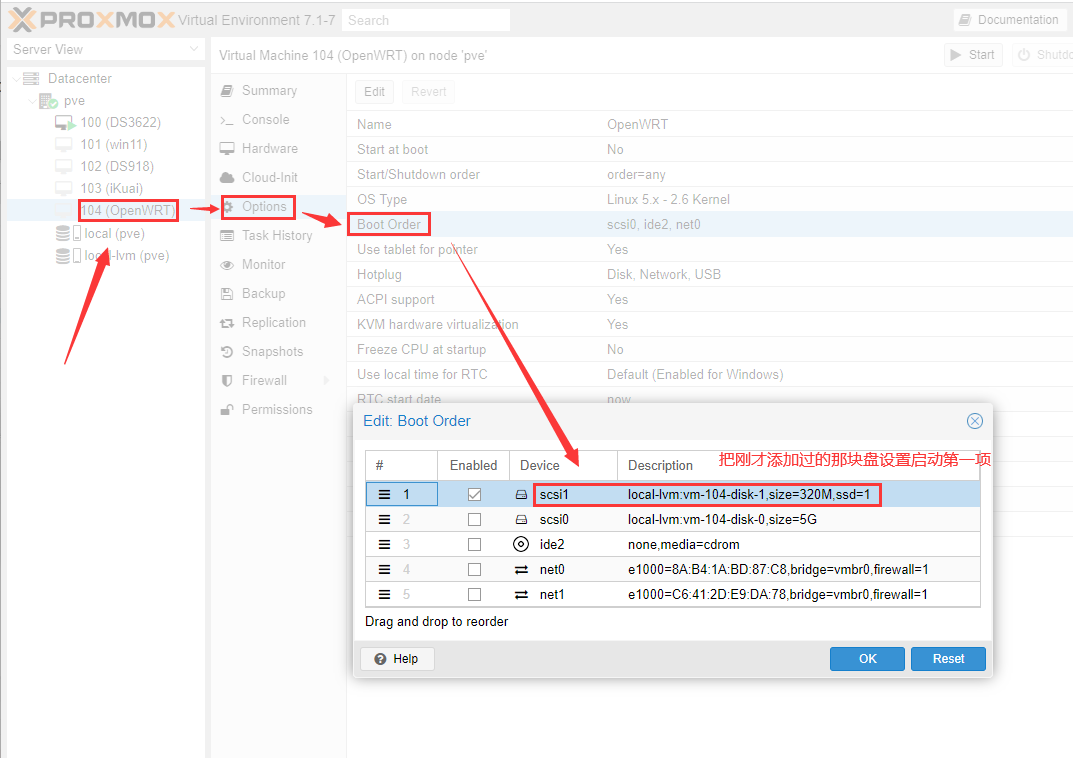The width and height of the screenshot is (1073, 758).
Task: Click the top Search input field
Action: click(x=425, y=20)
